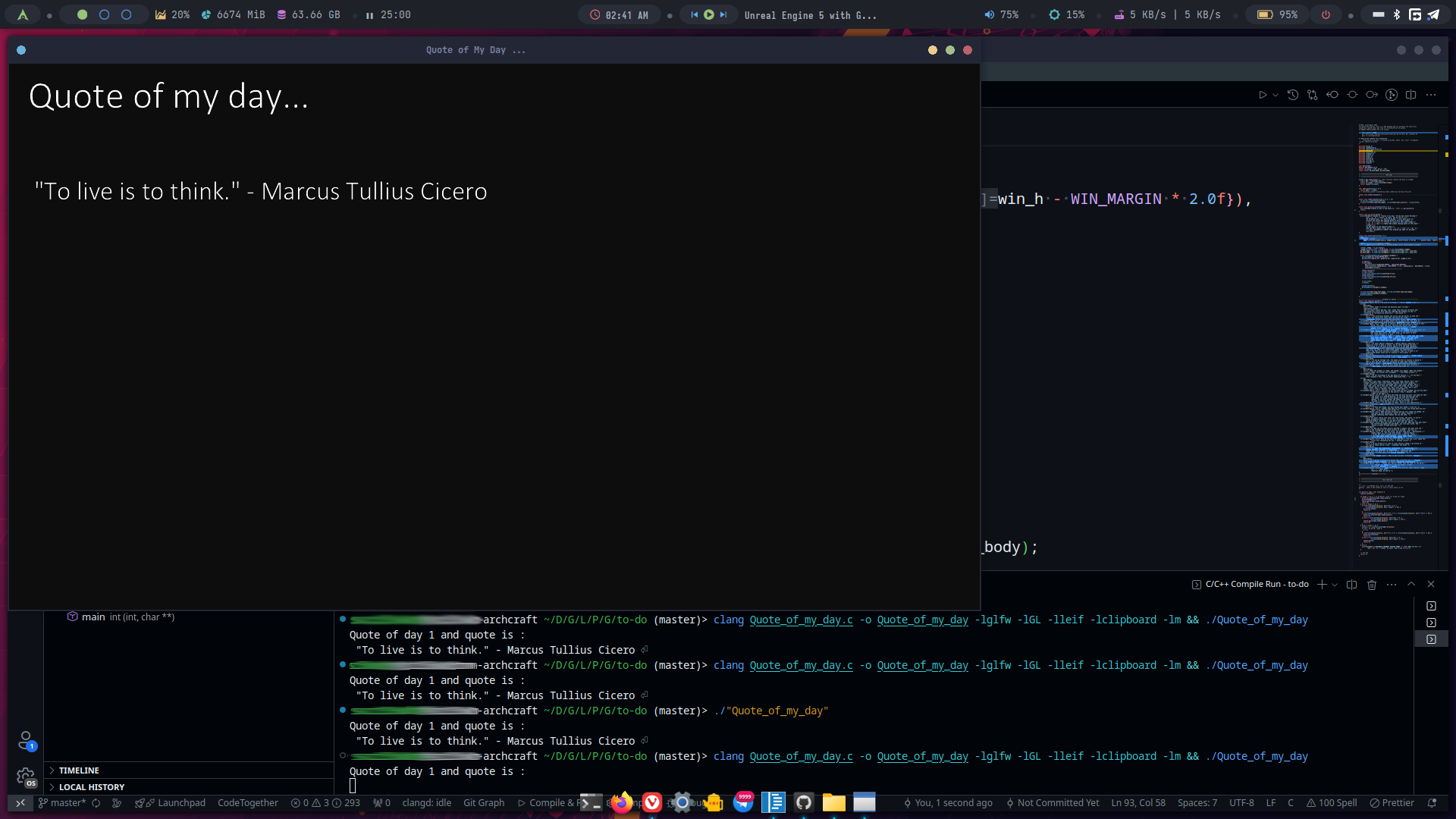Viewport: 1456px width, 819px height.
Task: Click the Quote_of_my_day.c link in first command
Action: click(801, 620)
